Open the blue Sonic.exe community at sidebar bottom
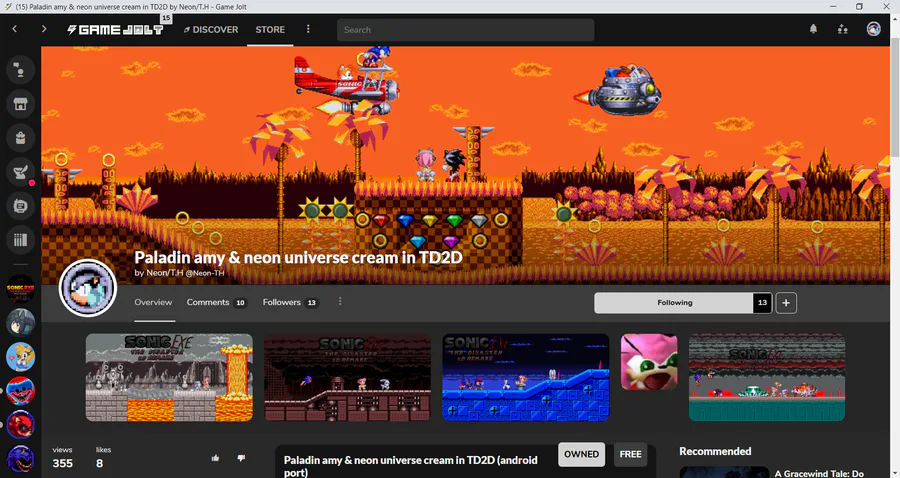The height and width of the screenshot is (478, 900). [20, 458]
